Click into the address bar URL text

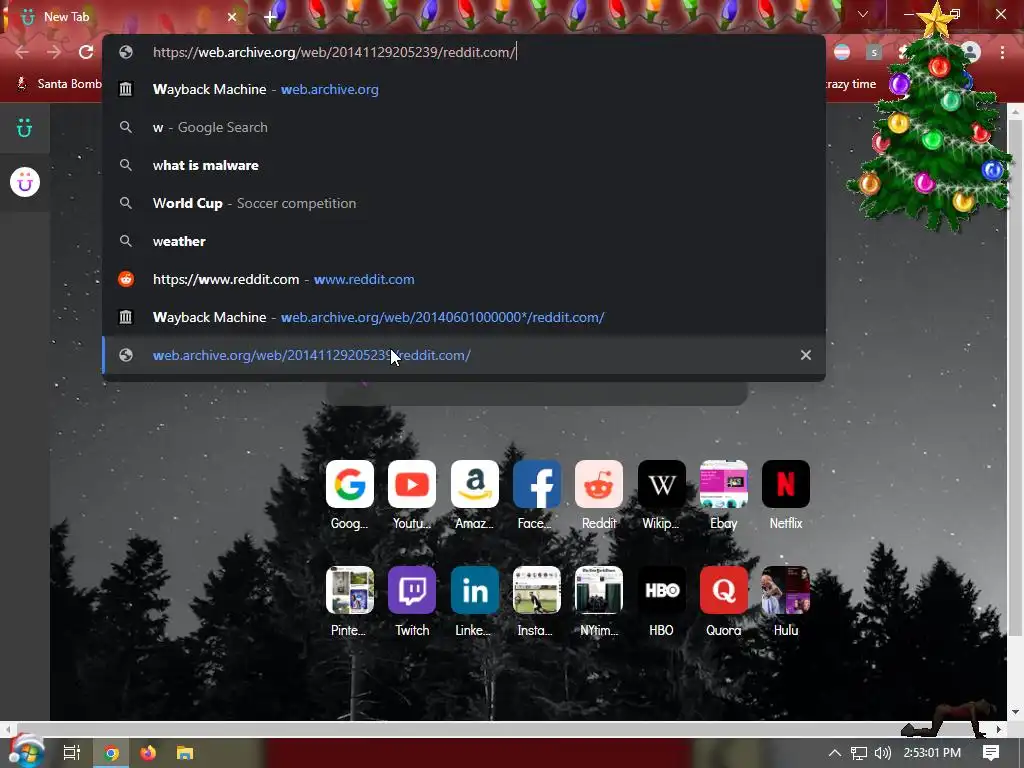click(334, 52)
